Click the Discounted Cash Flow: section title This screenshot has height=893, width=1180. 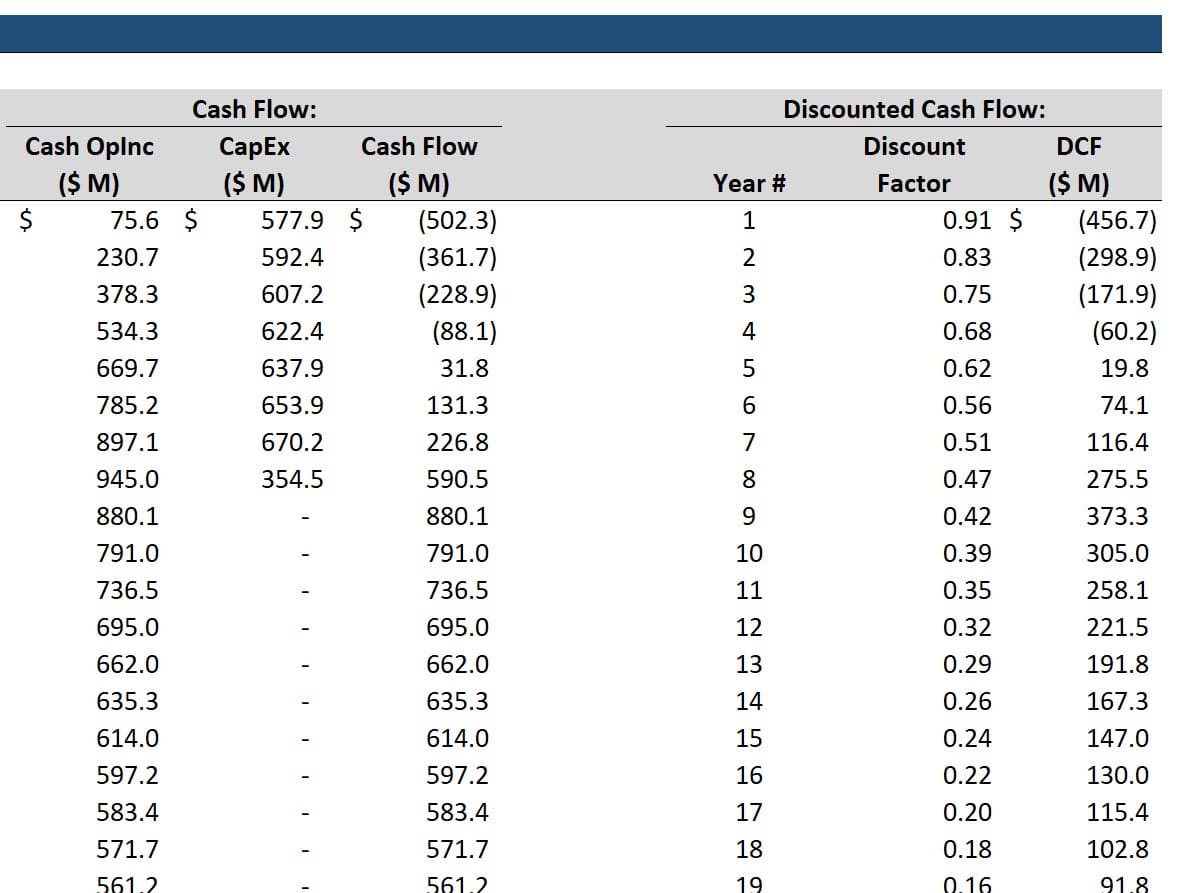coord(913,109)
